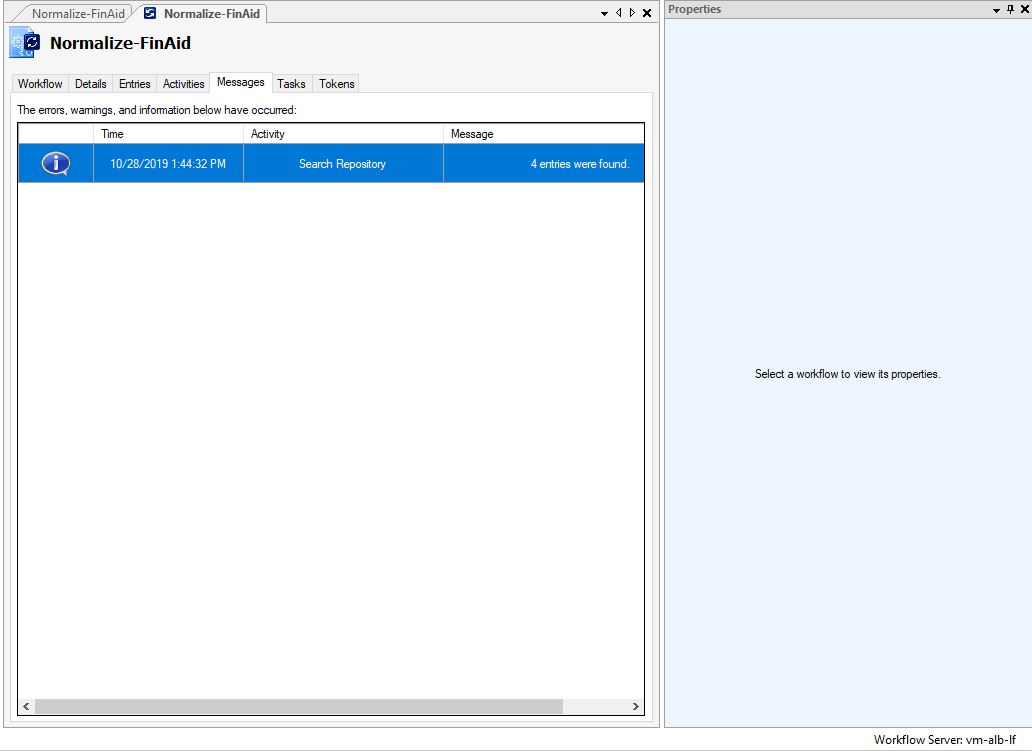Open the Details tab

[90, 84]
